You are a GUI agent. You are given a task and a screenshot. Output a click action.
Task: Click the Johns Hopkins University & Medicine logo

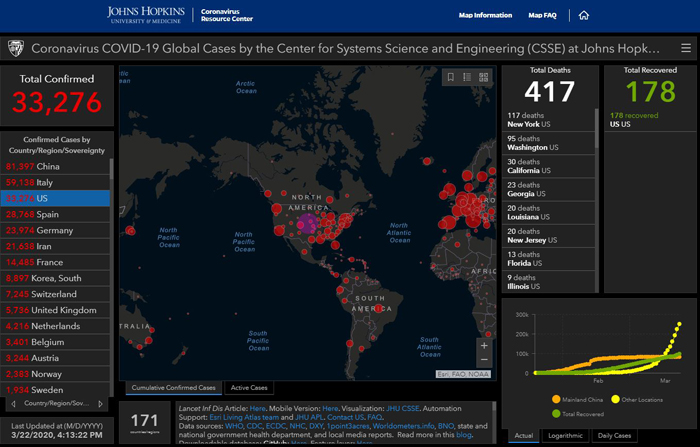pyautogui.click(x=146, y=15)
